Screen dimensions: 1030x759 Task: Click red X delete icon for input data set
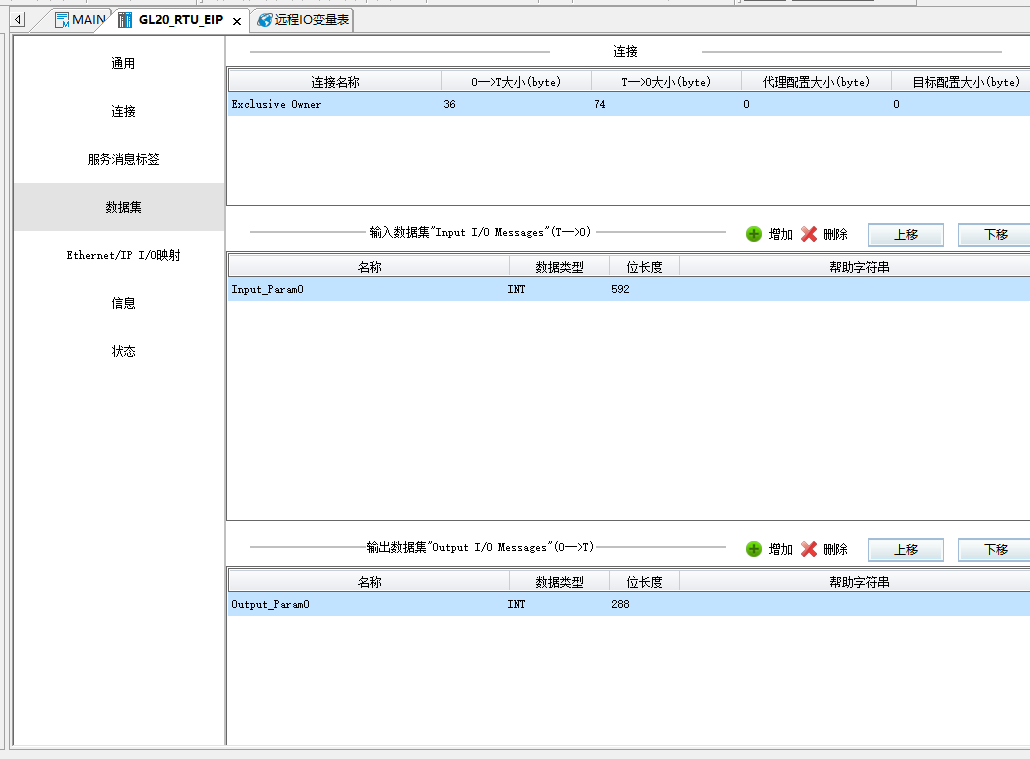coord(809,234)
